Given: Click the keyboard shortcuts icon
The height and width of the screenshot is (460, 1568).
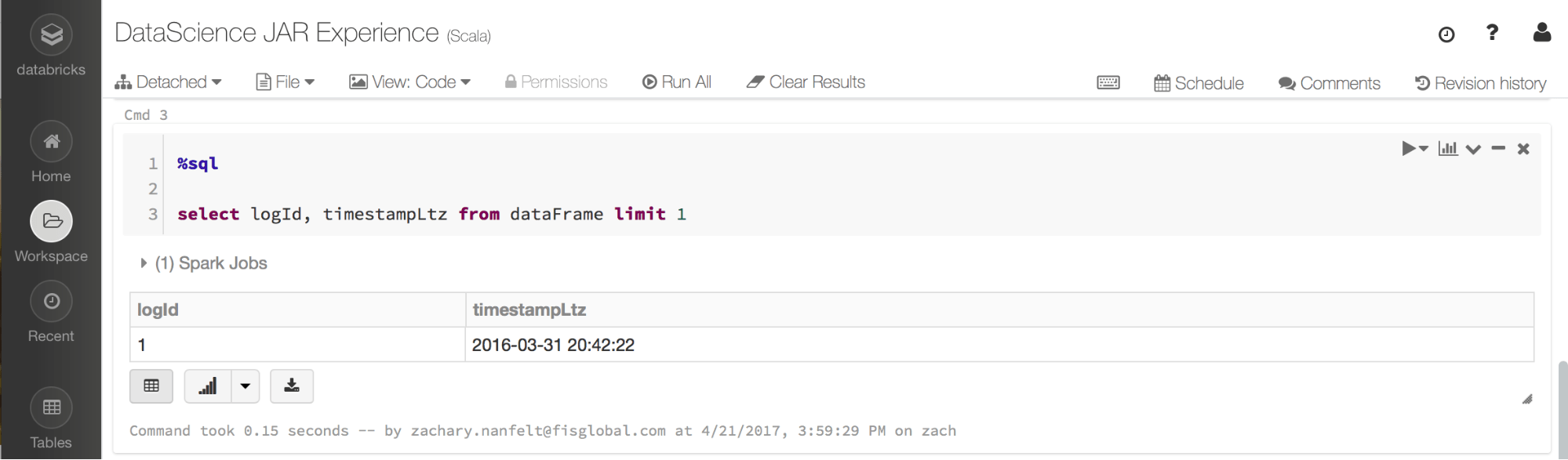Looking at the screenshot, I should [x=1108, y=83].
